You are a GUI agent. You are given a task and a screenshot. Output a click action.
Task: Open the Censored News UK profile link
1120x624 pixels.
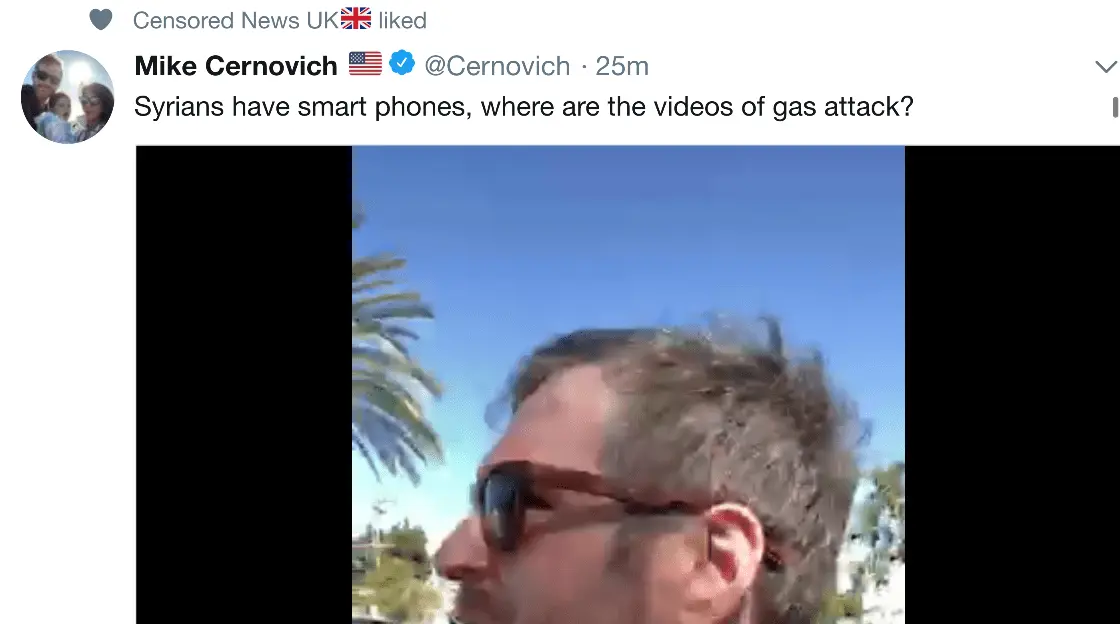point(235,21)
